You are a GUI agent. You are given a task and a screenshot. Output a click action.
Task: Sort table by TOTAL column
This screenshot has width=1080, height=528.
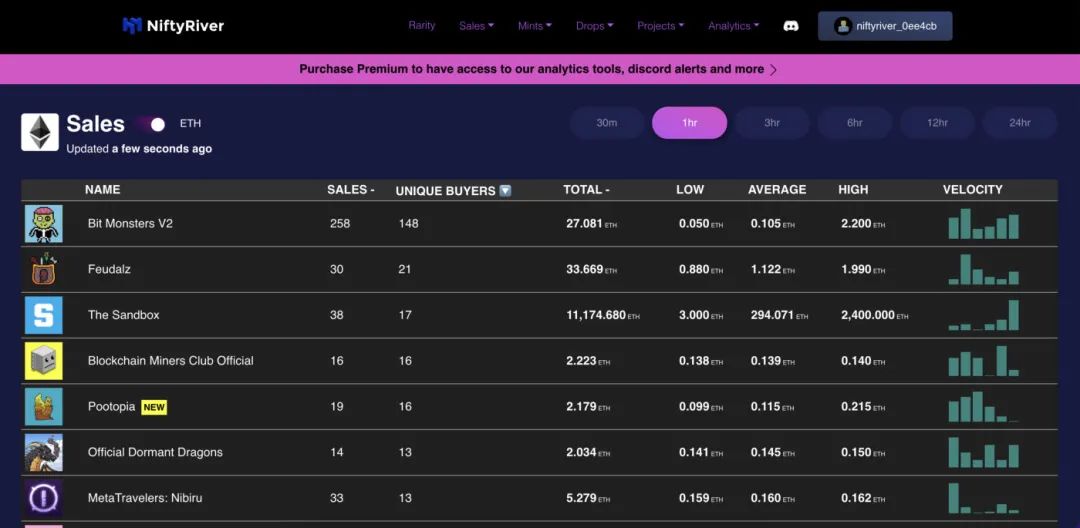pos(586,189)
